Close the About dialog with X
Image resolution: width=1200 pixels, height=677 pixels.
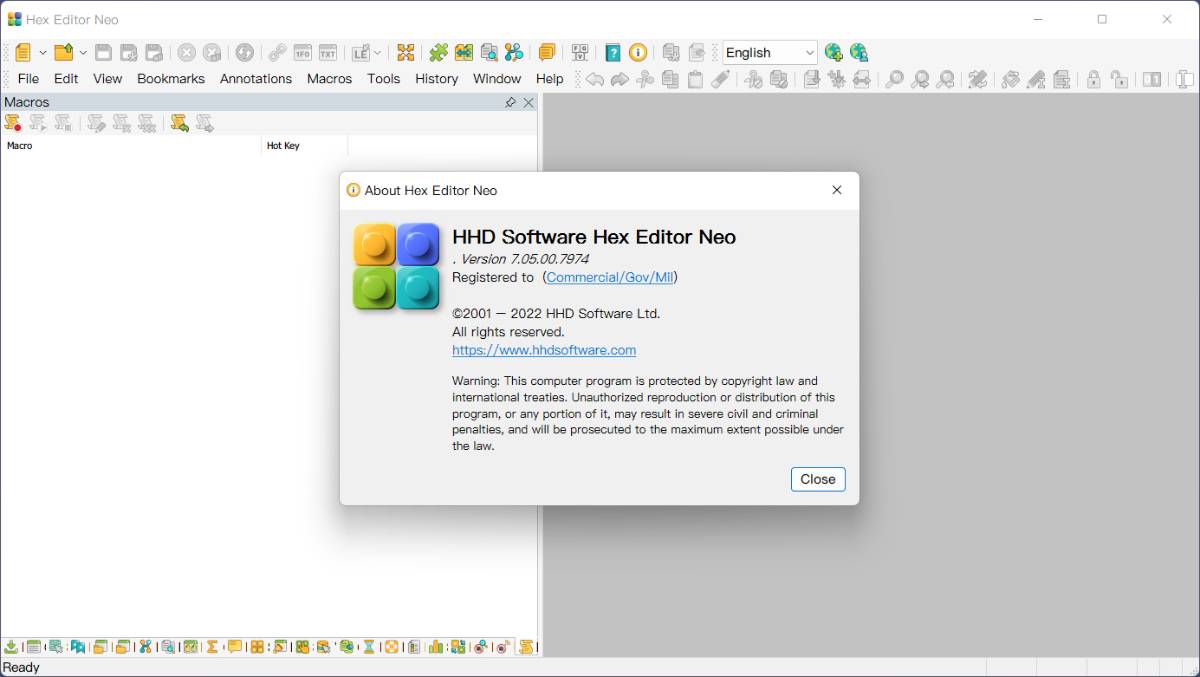pyautogui.click(x=837, y=190)
